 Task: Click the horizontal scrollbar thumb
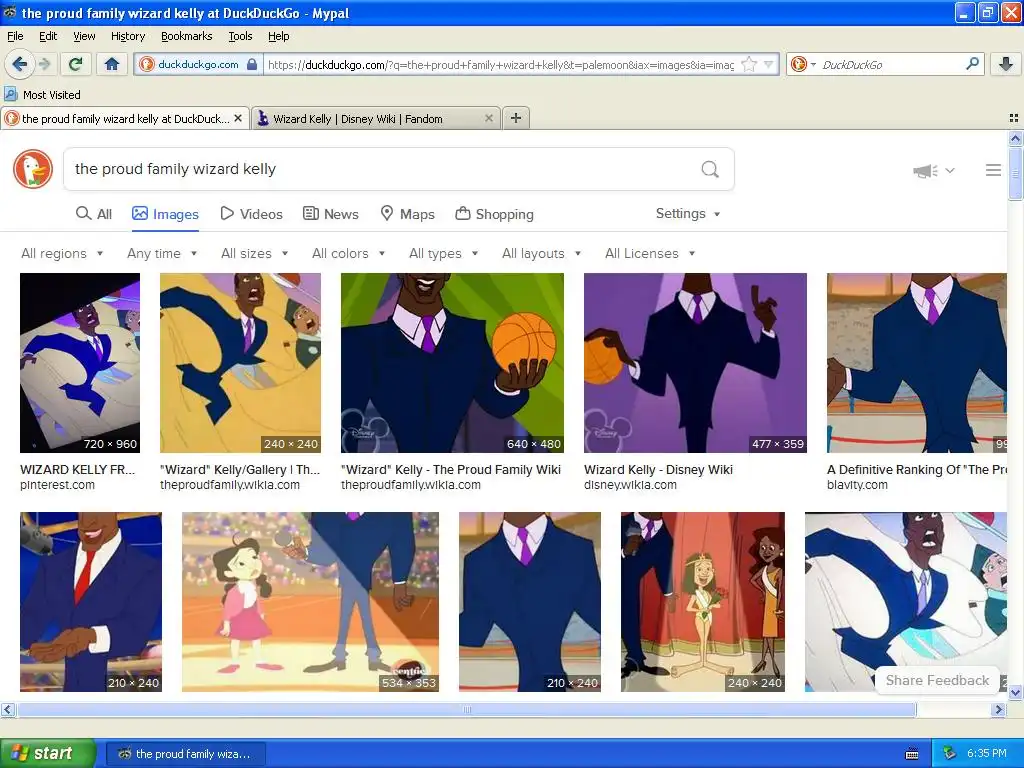click(x=466, y=710)
